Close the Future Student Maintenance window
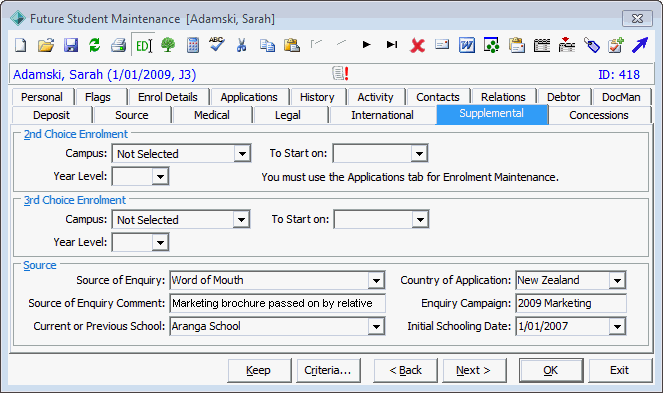Viewport: 663px width, 393px height. coord(637,19)
